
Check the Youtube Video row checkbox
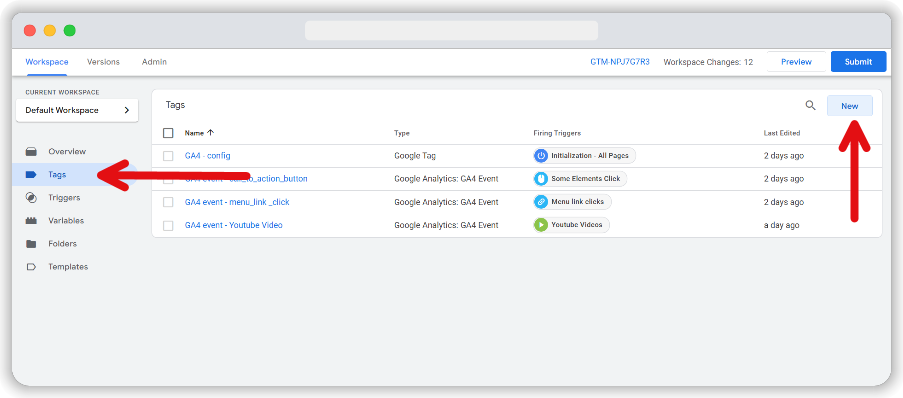click(168, 225)
